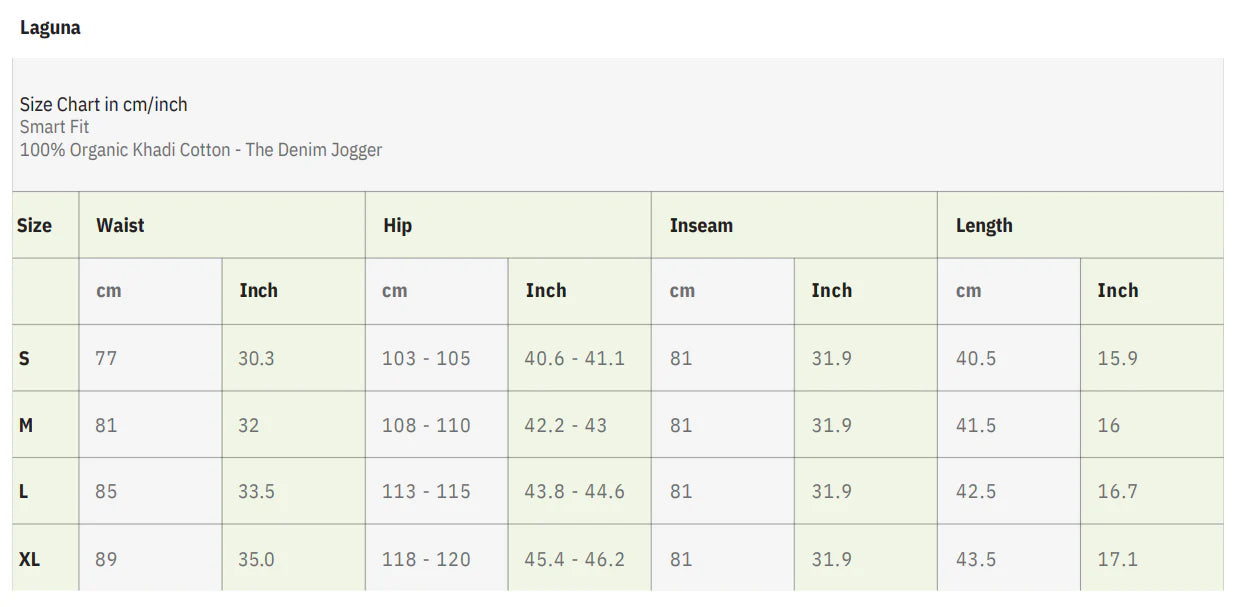This screenshot has height=607, width=1243.
Task: Click the Organic Khadi Cotton description line
Action: (x=201, y=150)
